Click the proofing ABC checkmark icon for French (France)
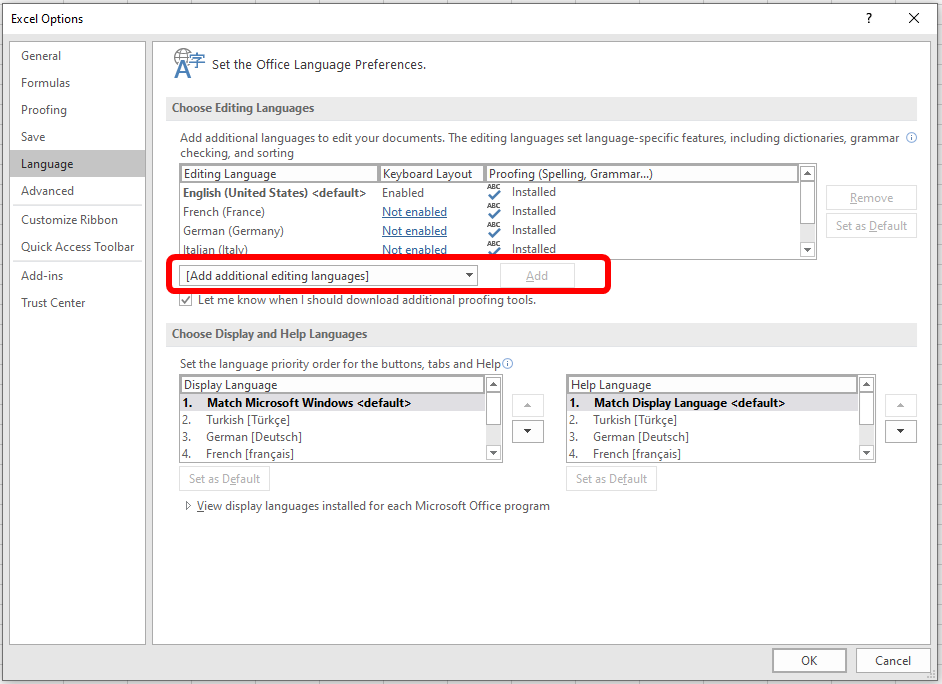 494,211
